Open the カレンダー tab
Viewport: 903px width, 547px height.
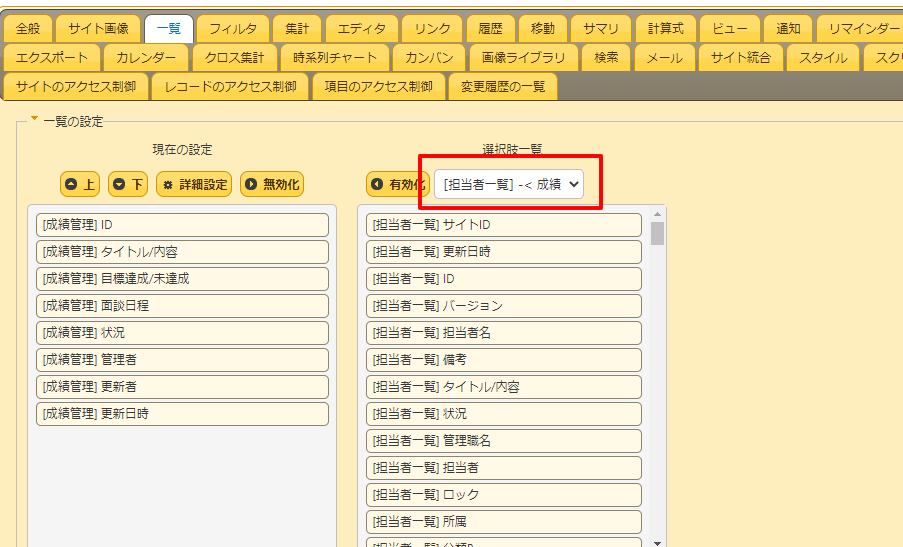[x=146, y=58]
